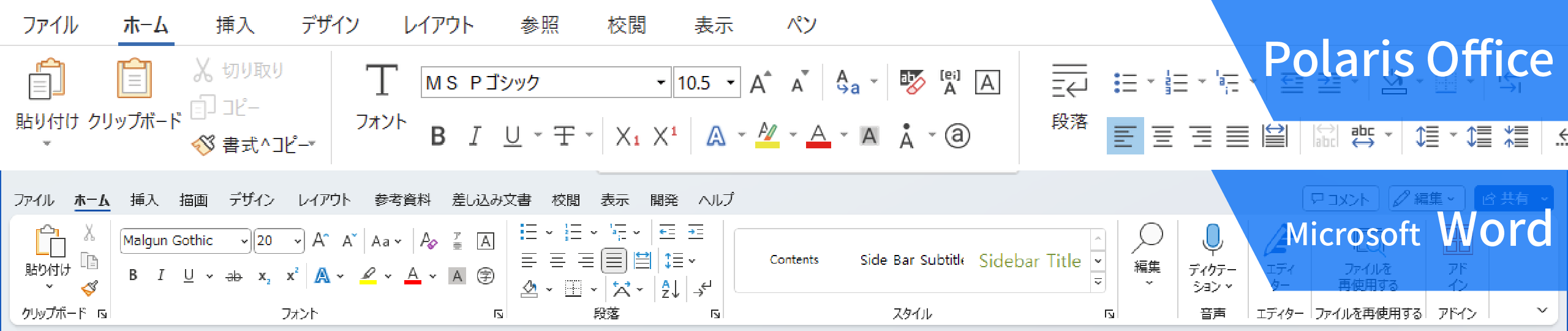
Task: Click Polaris Office superscript X¹ icon
Action: point(665,136)
